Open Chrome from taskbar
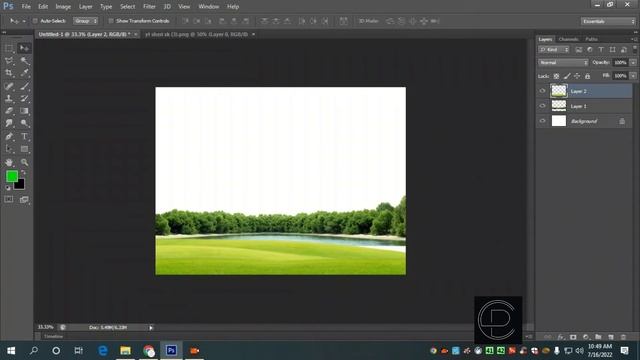Image resolution: width=640 pixels, height=360 pixels. [x=149, y=351]
